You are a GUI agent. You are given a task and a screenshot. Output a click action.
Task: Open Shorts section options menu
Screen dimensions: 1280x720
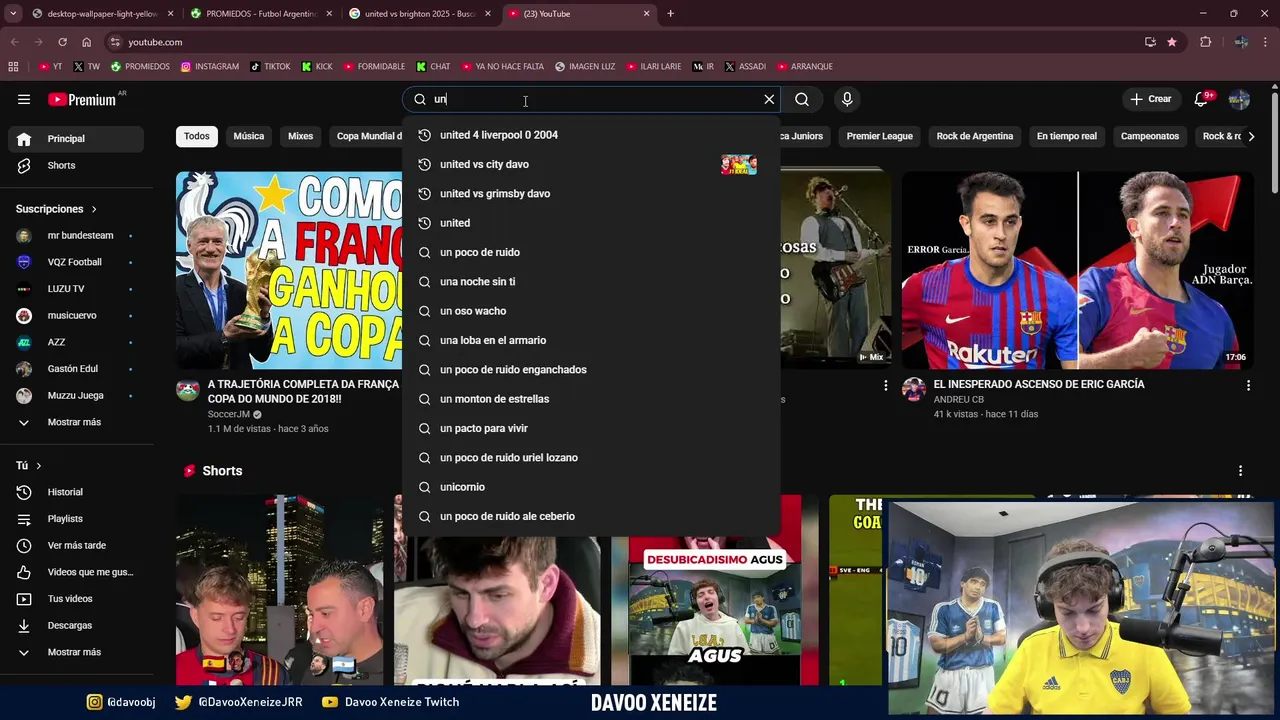click(x=1240, y=471)
